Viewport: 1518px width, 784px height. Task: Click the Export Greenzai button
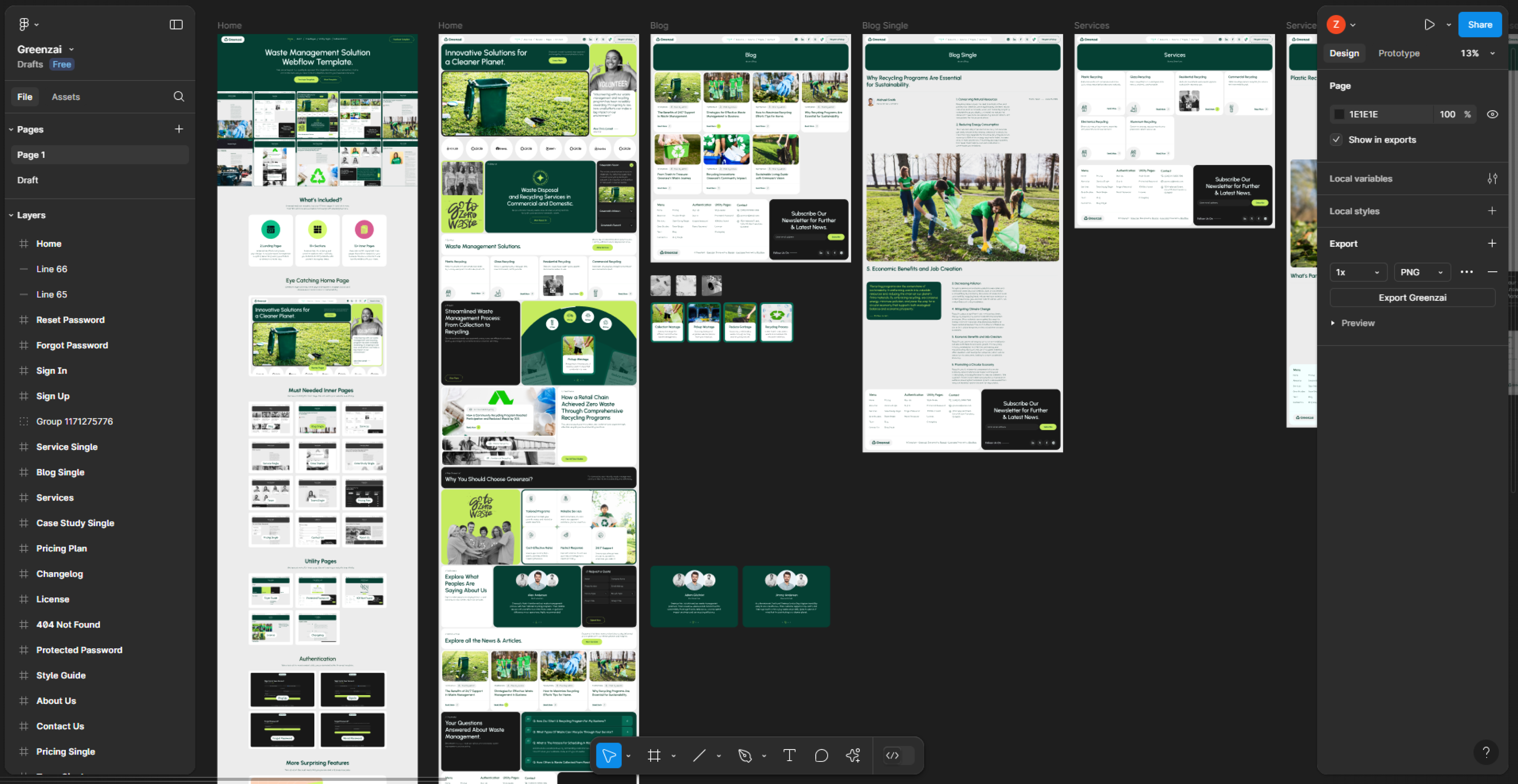pyautogui.click(x=1412, y=297)
